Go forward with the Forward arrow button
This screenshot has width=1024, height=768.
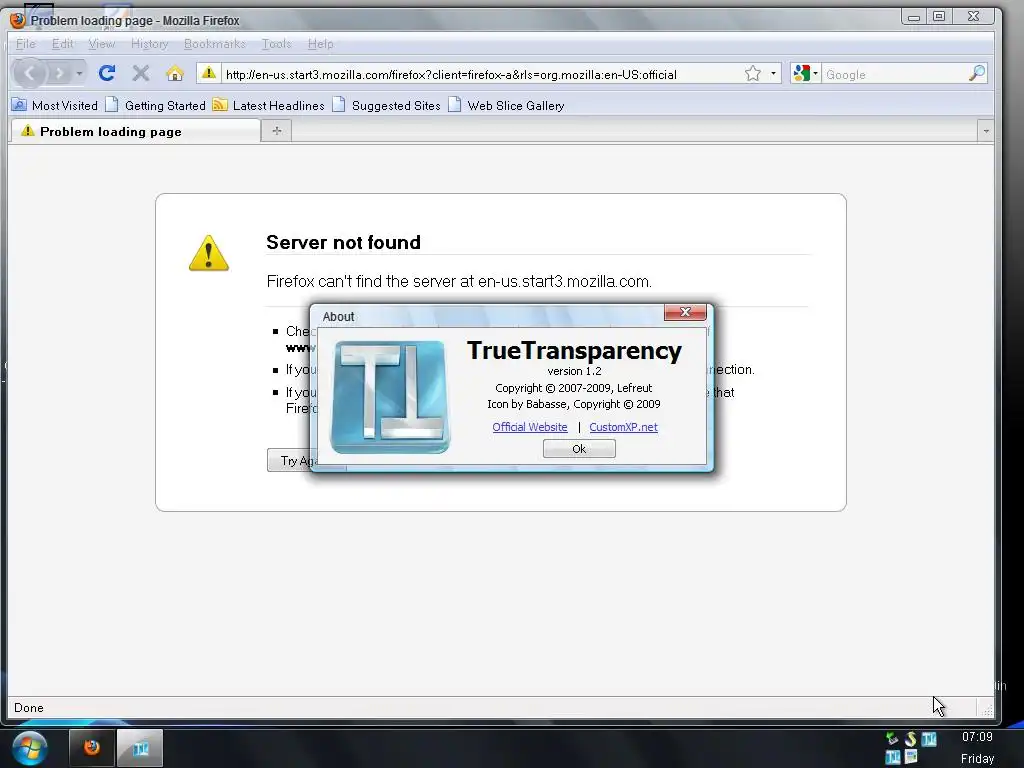click(59, 73)
